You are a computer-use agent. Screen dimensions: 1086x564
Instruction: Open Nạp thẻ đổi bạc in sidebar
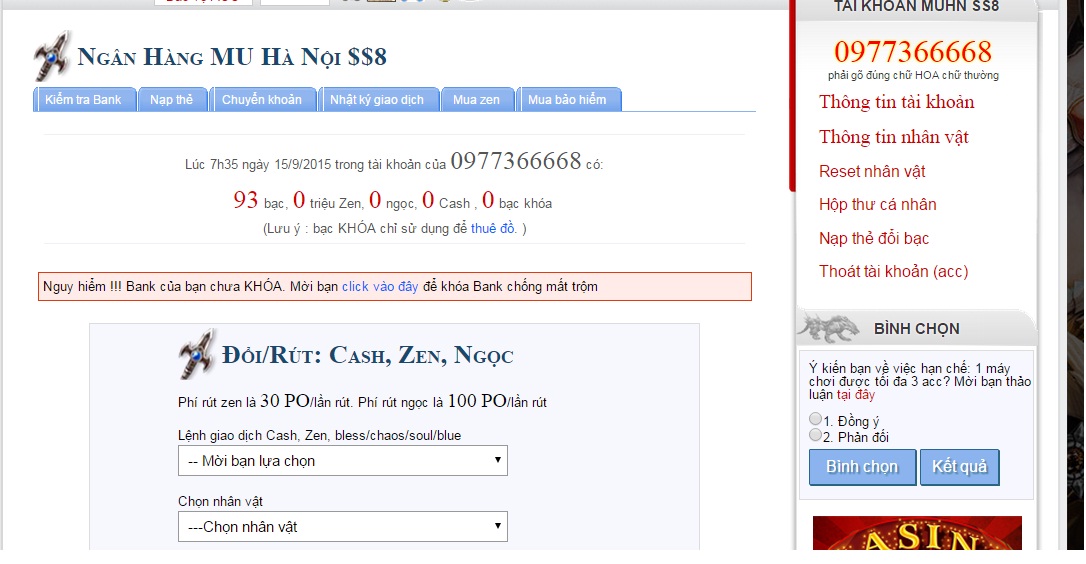click(874, 238)
